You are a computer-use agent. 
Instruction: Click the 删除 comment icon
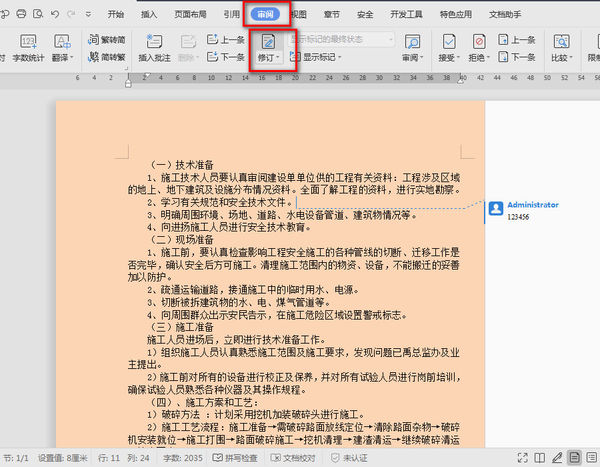click(x=188, y=41)
